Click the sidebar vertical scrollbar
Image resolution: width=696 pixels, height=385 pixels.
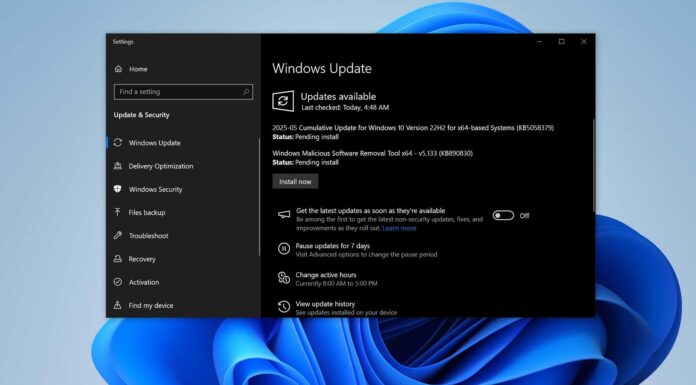point(259,197)
